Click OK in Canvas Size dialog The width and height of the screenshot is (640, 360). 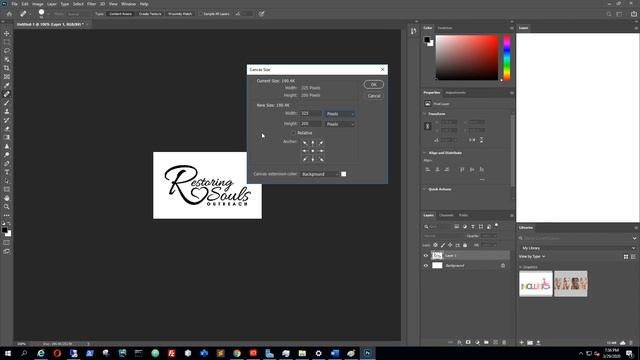click(x=373, y=84)
